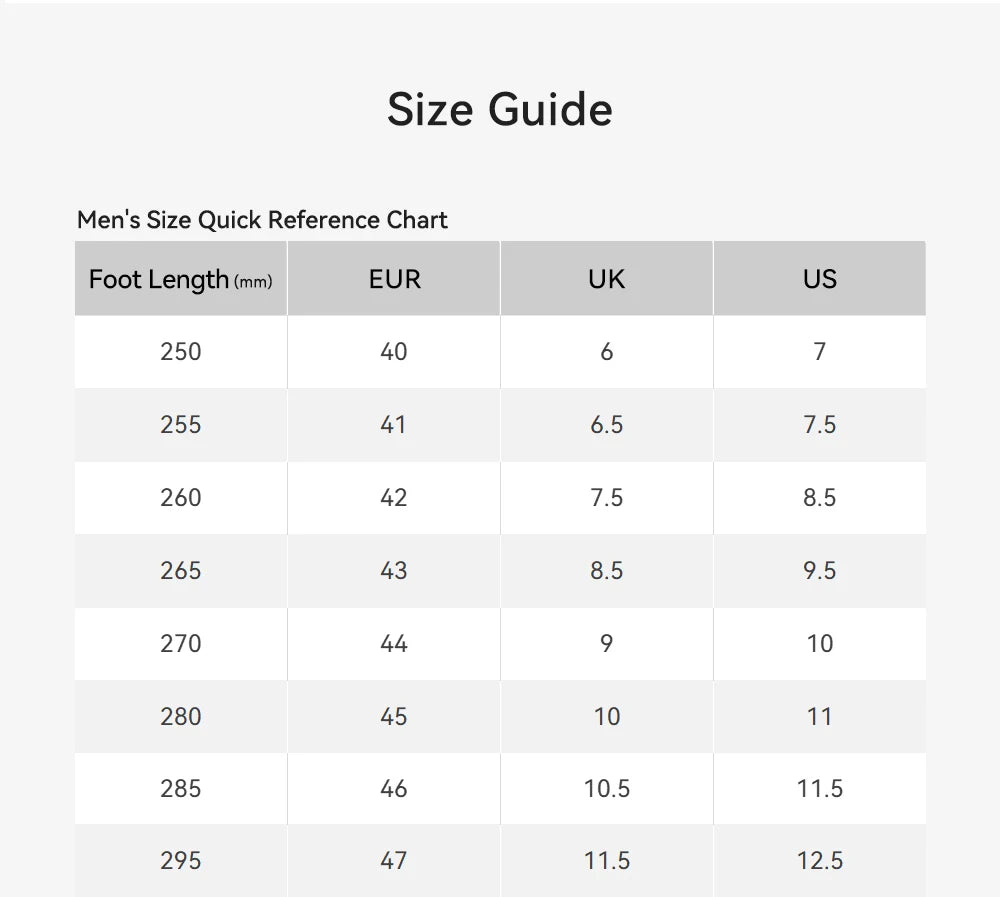Select the UK 10.5 cell
1000x897 pixels.
607,789
